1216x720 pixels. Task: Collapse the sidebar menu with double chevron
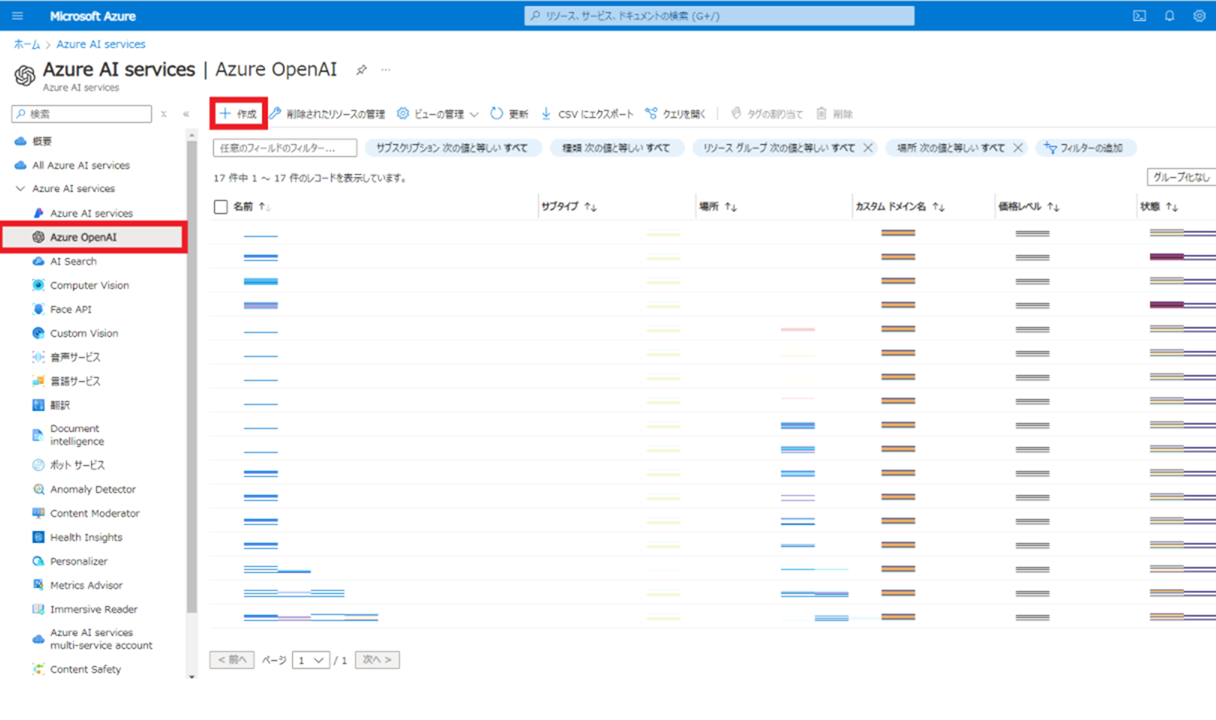point(186,114)
